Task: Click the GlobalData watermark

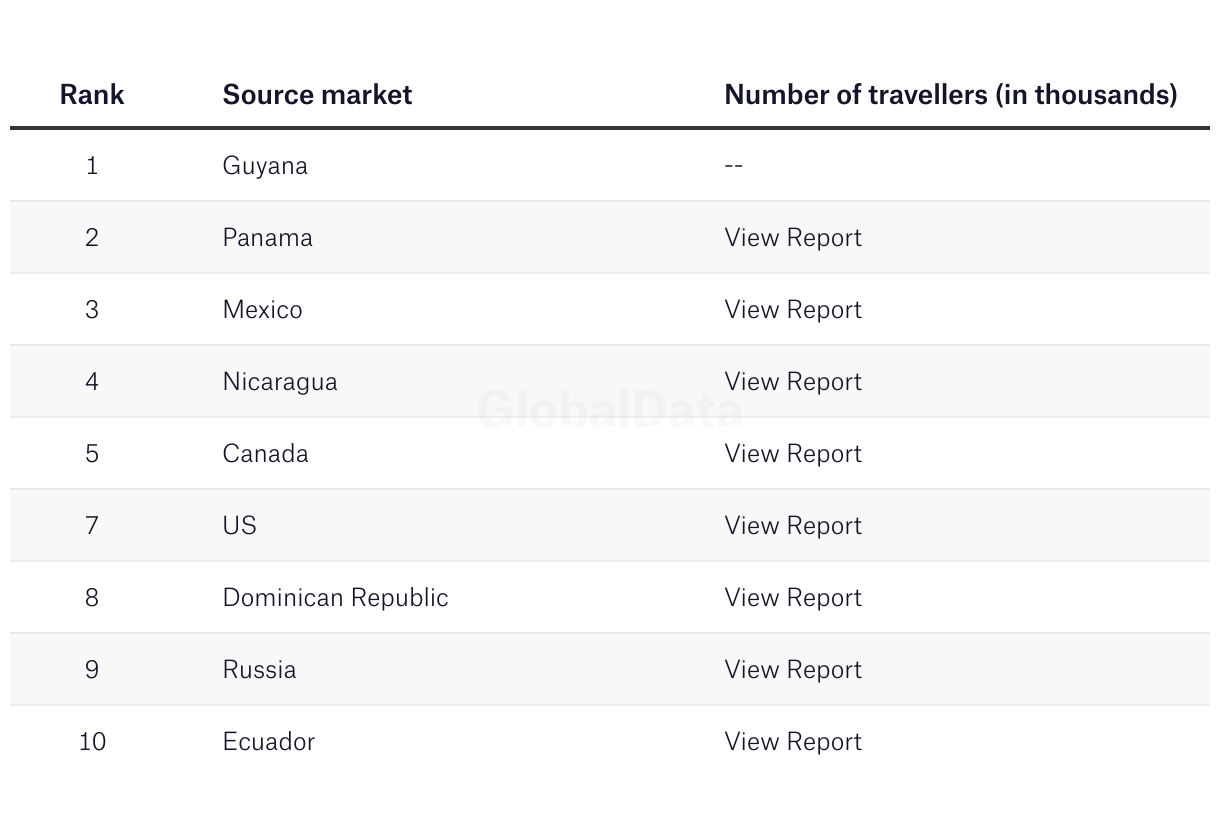Action: pos(610,410)
